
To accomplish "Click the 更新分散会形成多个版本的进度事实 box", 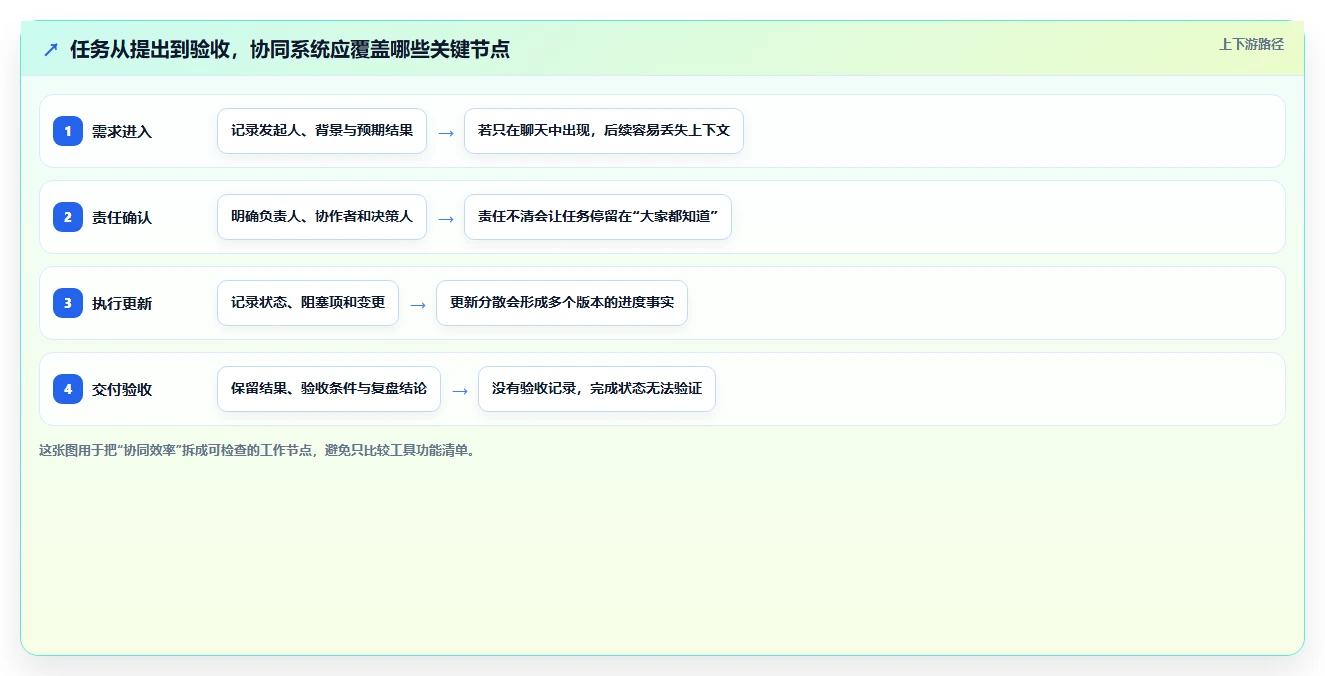I will (562, 303).
